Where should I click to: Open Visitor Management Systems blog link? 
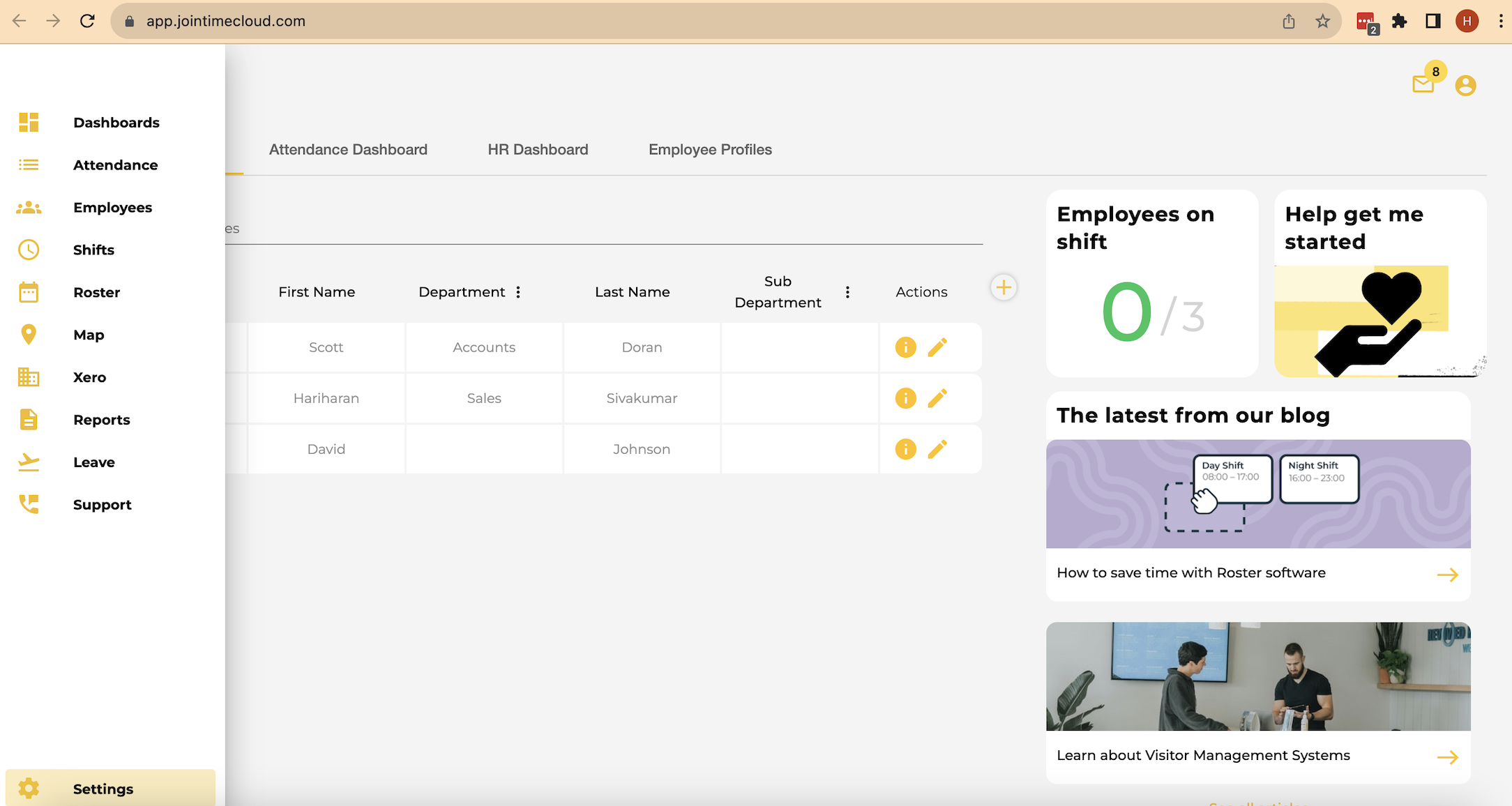click(x=1203, y=755)
